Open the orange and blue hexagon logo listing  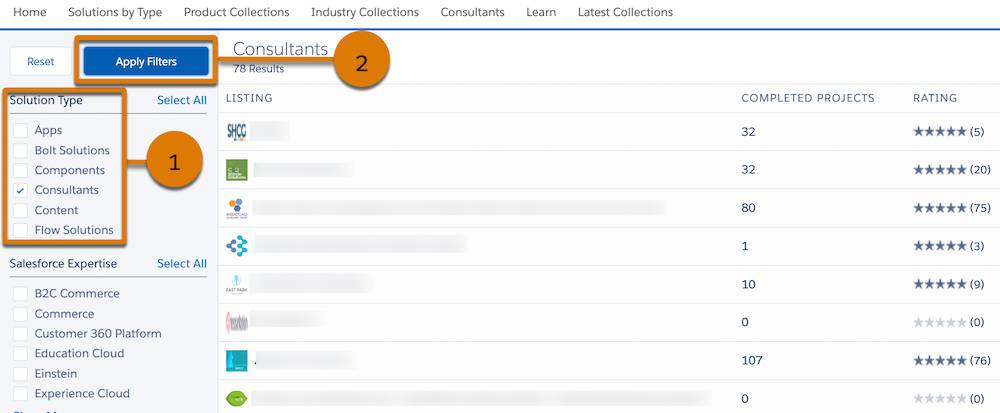click(237, 208)
